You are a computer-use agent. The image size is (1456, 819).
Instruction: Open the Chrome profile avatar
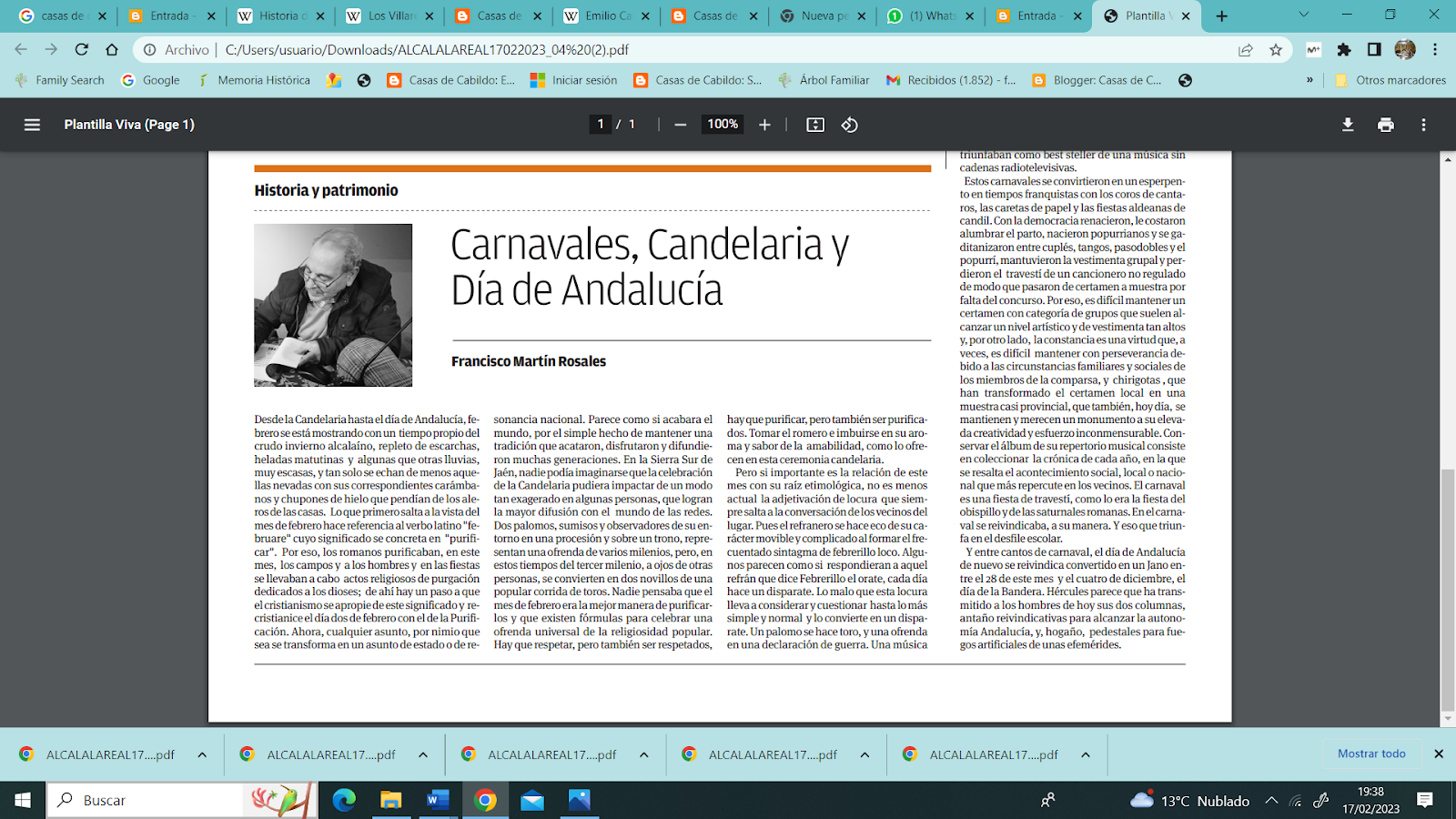point(1405,50)
